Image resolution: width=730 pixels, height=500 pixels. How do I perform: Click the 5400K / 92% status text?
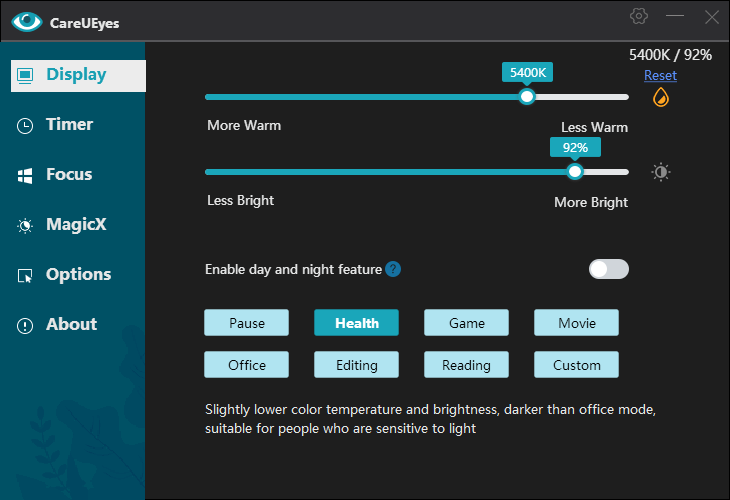click(x=670, y=55)
